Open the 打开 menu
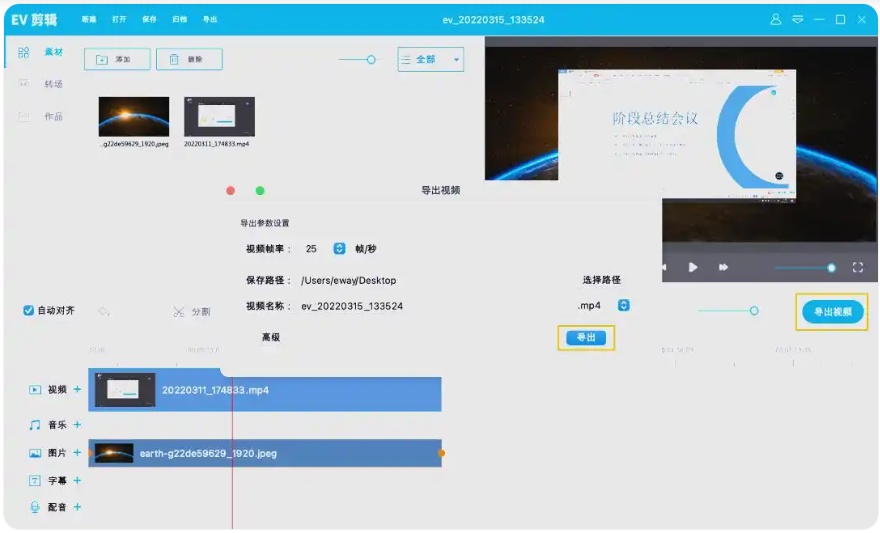The height and width of the screenshot is (533, 880). [119, 19]
